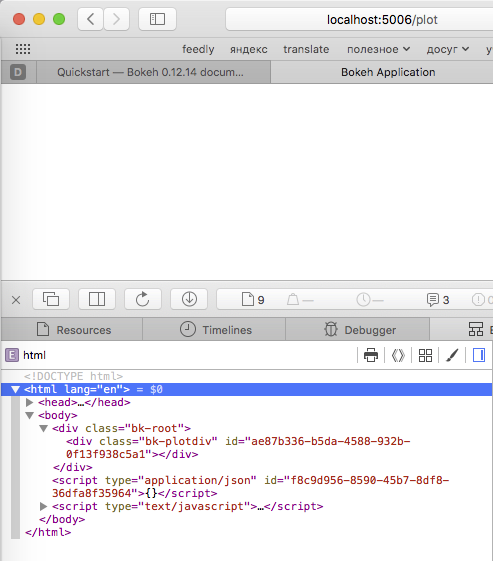
Task: Switch to the Quickstart — Bokeh documentation tab
Action: pyautogui.click(x=153, y=72)
